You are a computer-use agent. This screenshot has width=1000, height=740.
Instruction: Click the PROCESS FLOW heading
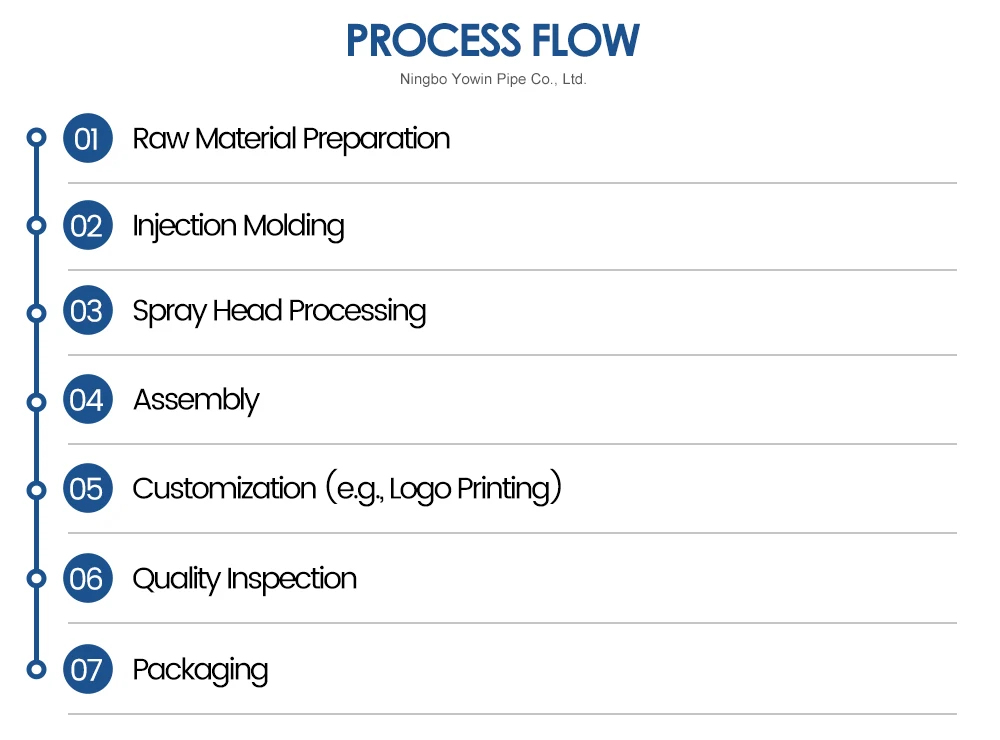tap(492, 40)
